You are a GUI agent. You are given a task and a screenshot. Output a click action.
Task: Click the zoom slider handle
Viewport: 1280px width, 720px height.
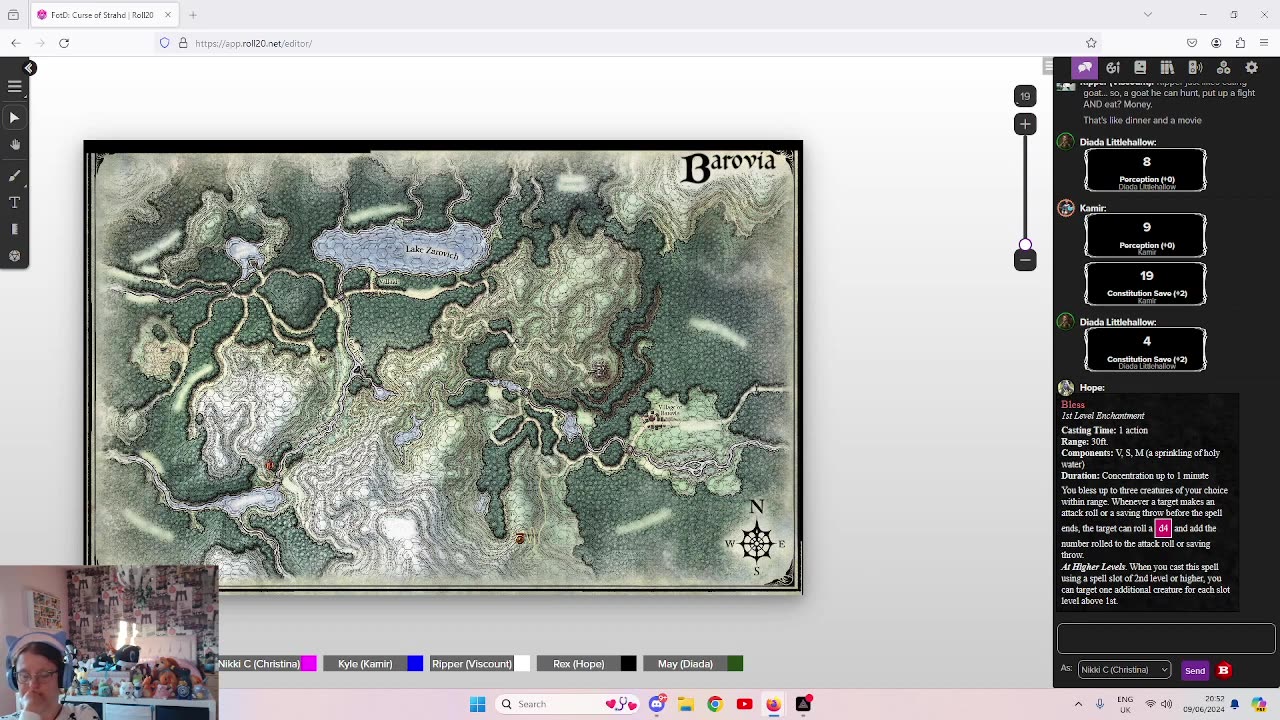[1025, 245]
